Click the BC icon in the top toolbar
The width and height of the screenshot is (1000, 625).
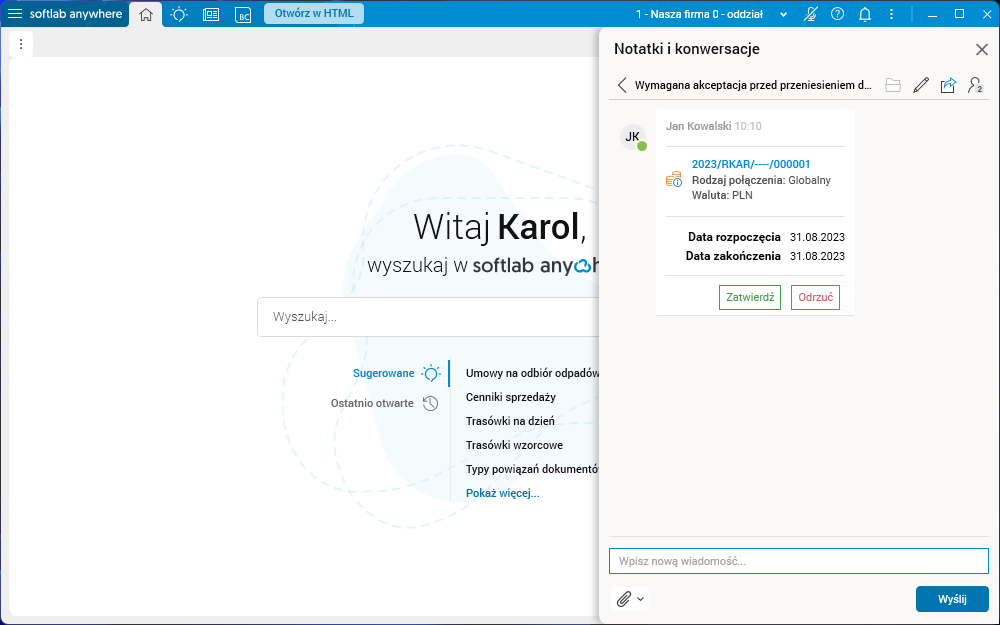pyautogui.click(x=242, y=14)
